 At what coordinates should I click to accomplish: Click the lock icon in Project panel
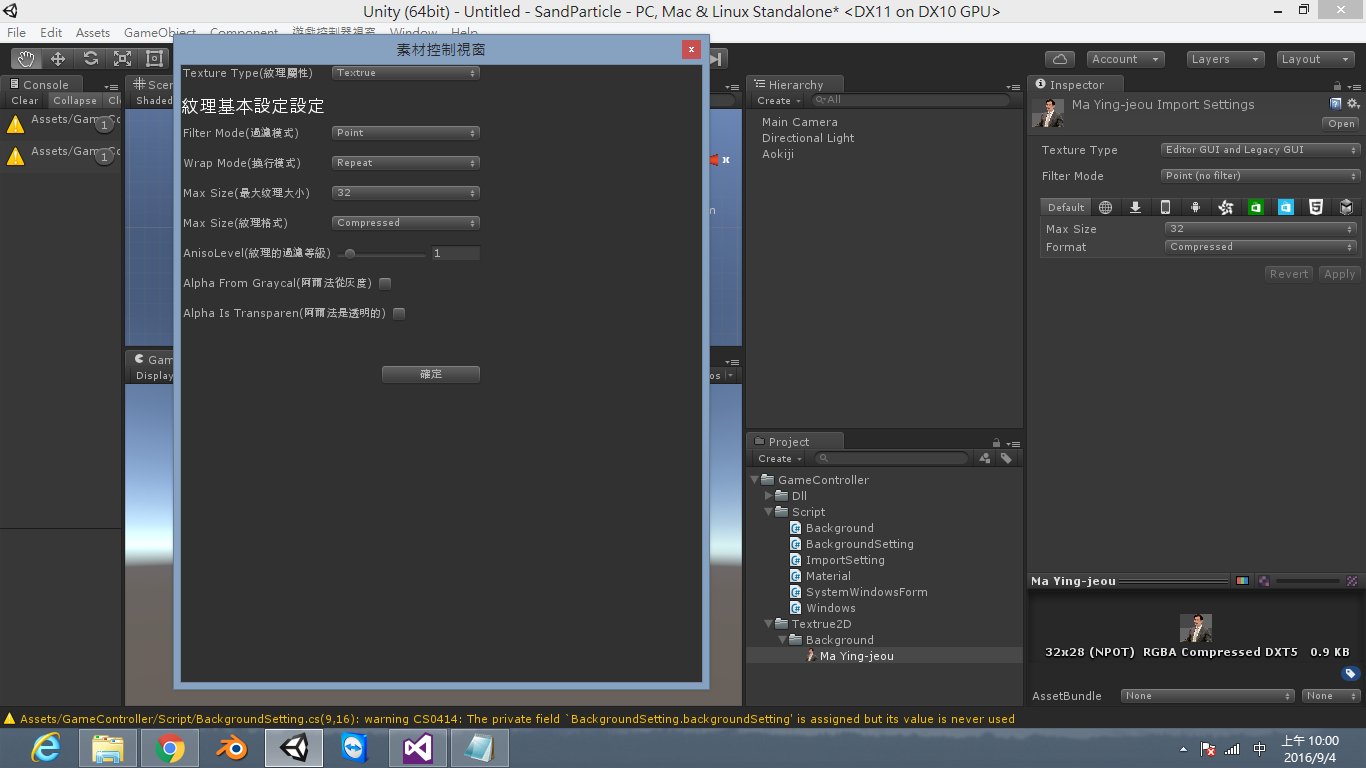coord(996,441)
